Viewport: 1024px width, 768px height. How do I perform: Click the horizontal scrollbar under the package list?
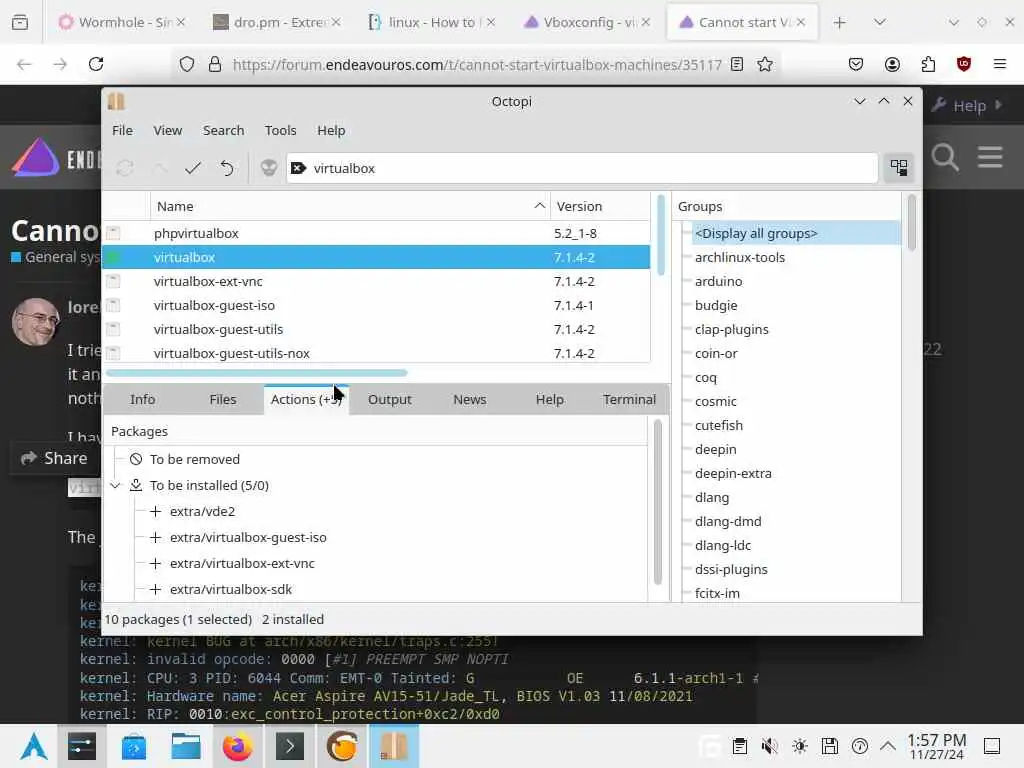pos(257,373)
